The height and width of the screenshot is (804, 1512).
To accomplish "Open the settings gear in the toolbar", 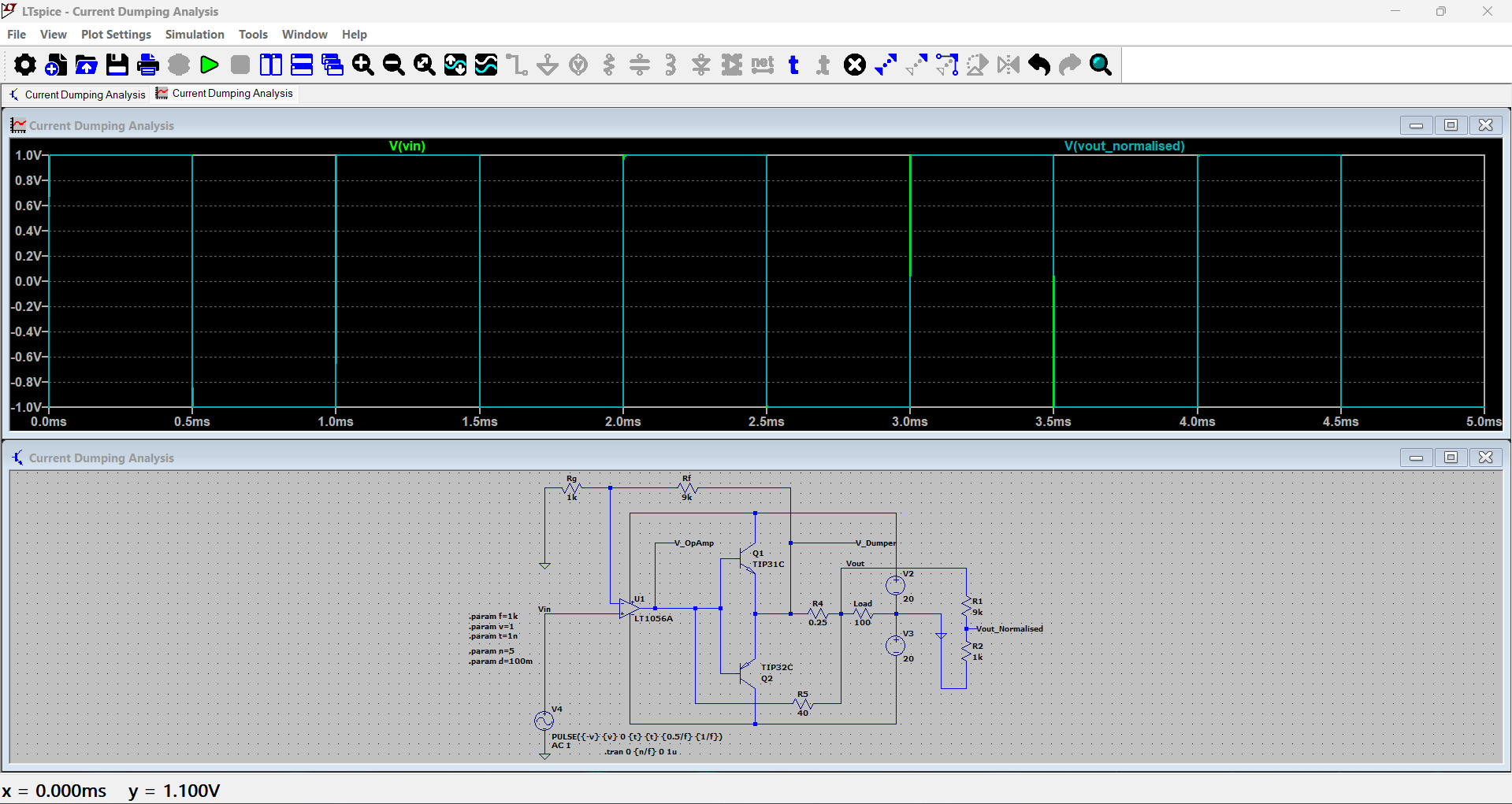I will coord(25,65).
